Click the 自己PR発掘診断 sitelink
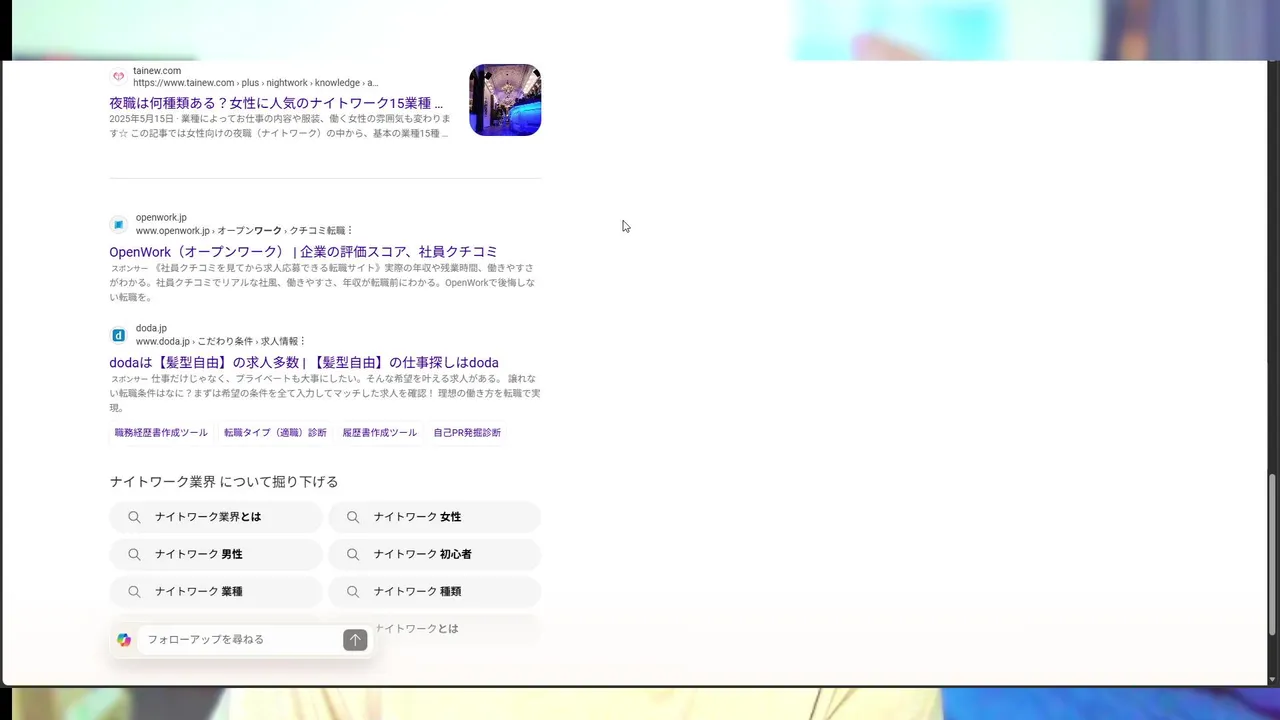 [x=467, y=433]
